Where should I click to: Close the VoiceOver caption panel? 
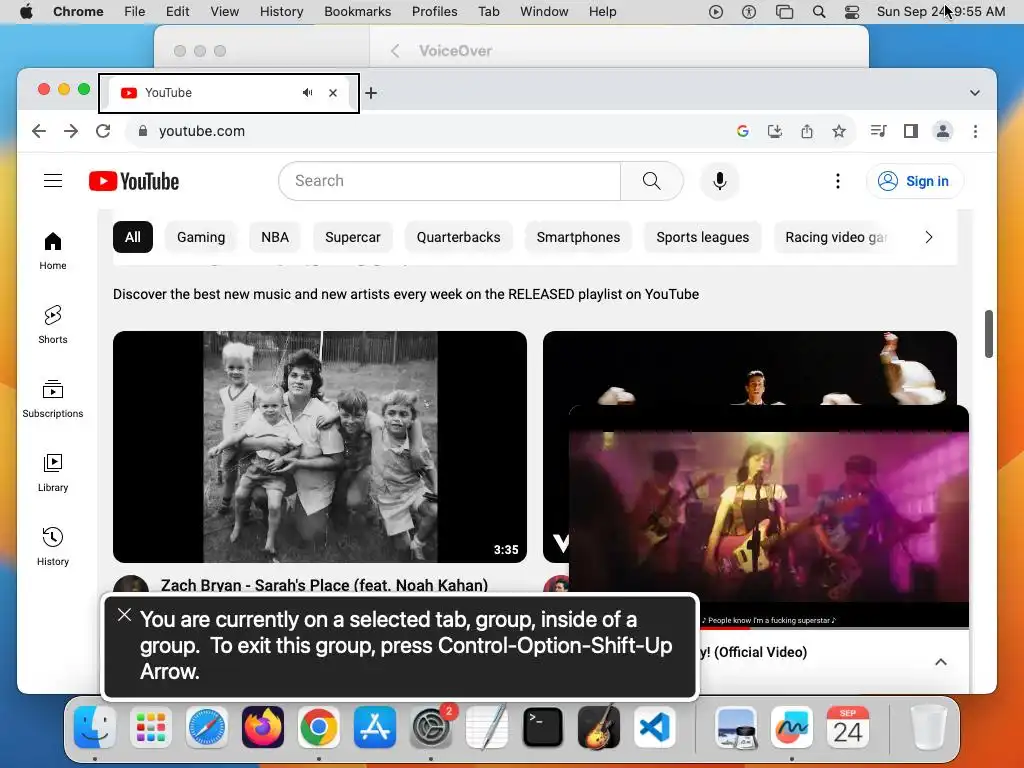(x=124, y=615)
